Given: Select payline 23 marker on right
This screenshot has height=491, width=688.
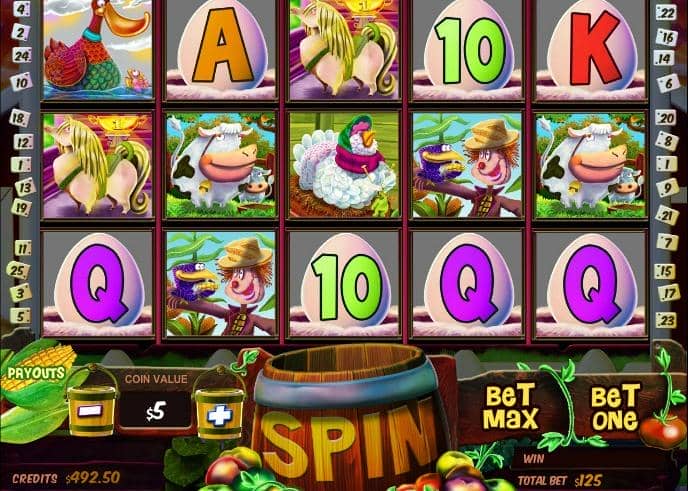Looking at the screenshot, I should point(666,320).
